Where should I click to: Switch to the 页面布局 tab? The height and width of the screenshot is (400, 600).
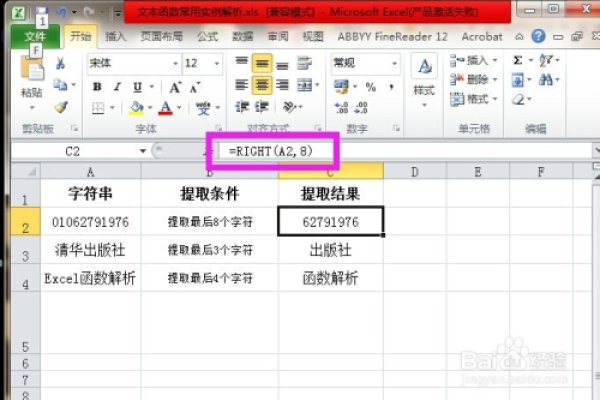click(x=161, y=37)
